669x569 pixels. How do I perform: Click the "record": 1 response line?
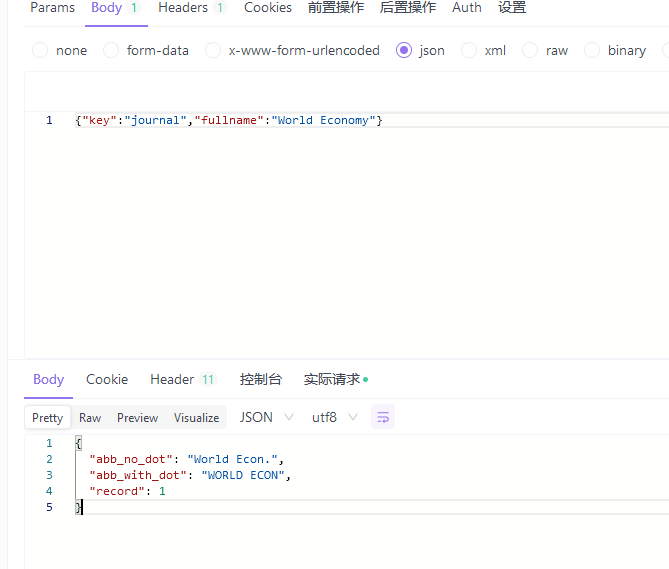point(127,491)
